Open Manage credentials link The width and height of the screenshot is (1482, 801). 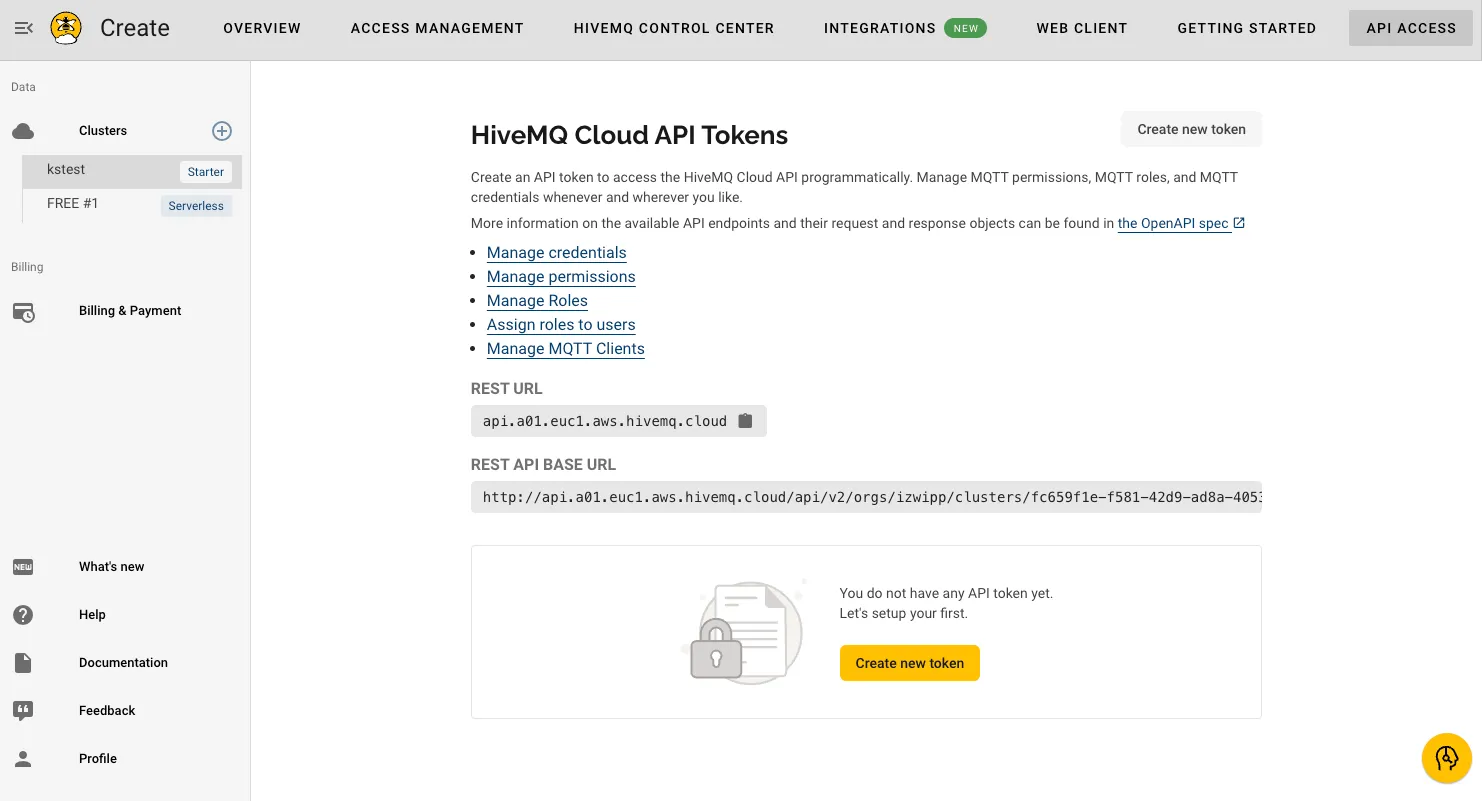pyautogui.click(x=557, y=253)
